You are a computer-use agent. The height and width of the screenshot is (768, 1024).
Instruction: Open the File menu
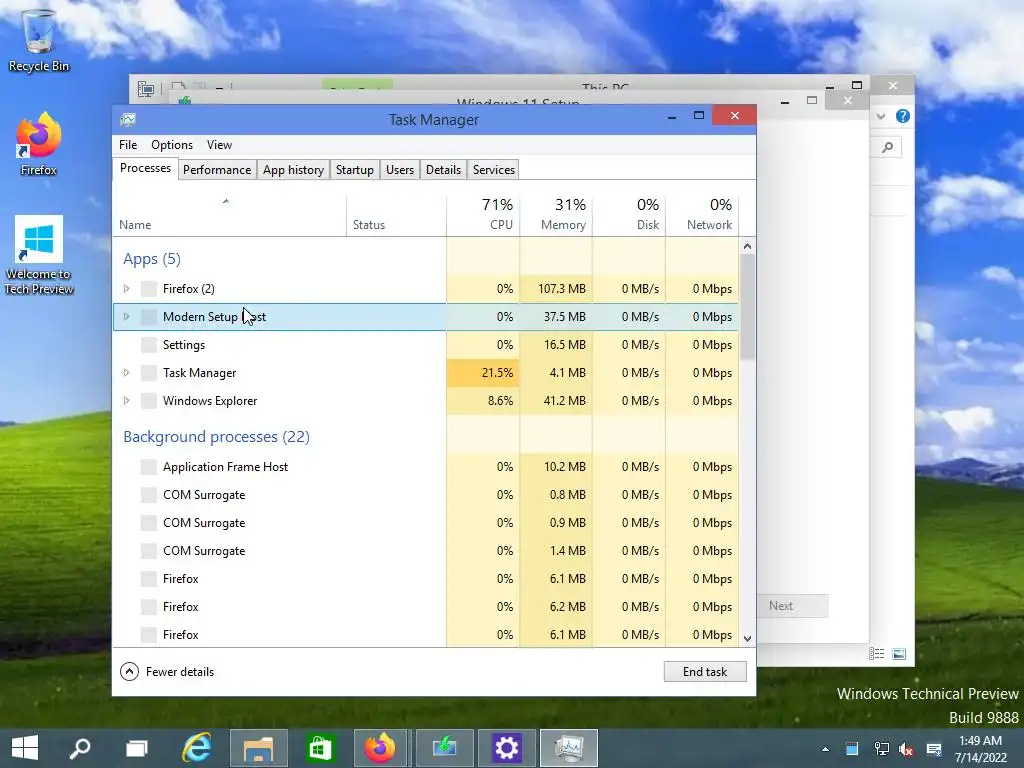click(128, 145)
